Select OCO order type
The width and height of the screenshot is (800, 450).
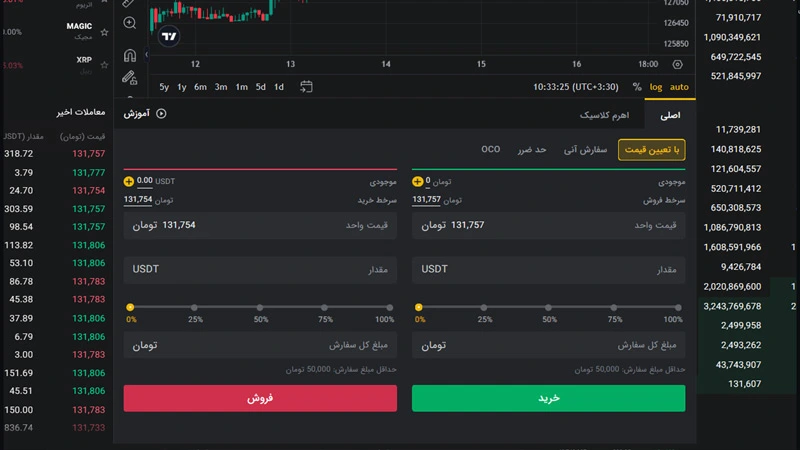(490, 149)
